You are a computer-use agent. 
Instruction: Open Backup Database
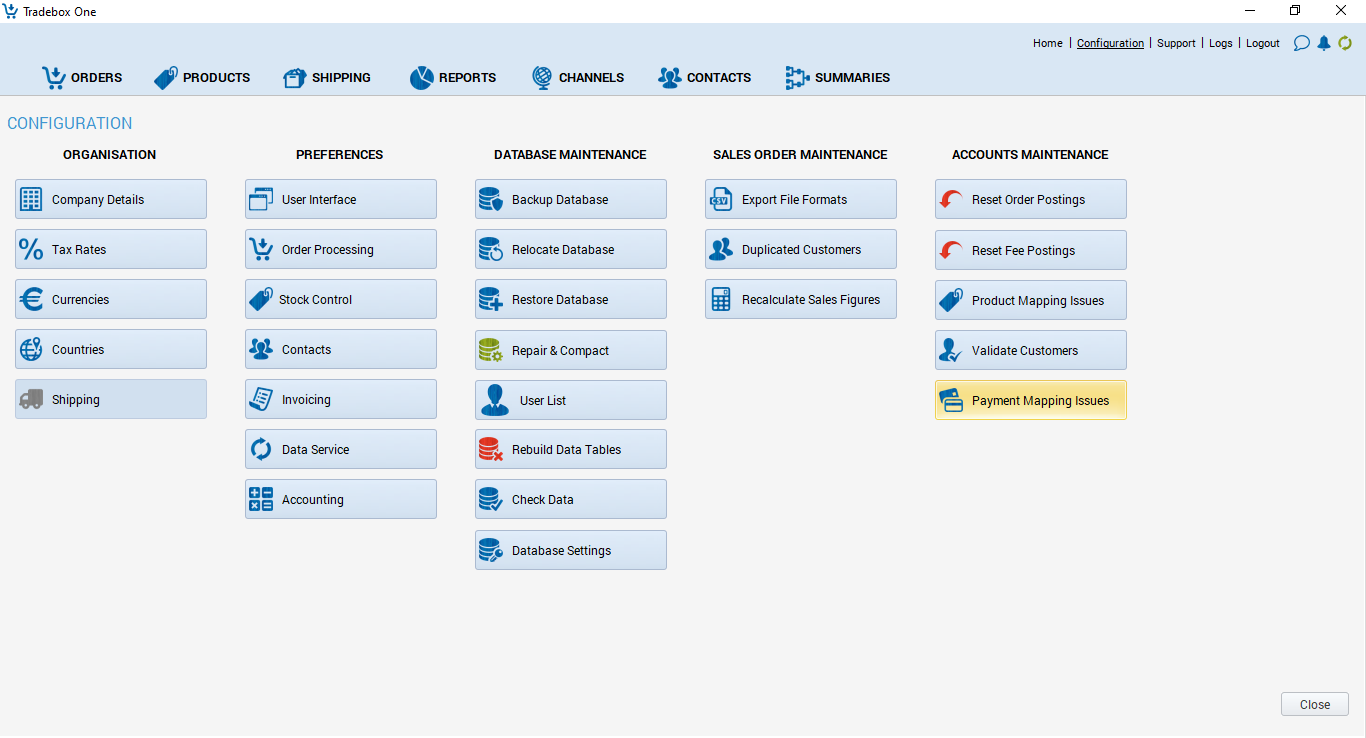click(571, 199)
